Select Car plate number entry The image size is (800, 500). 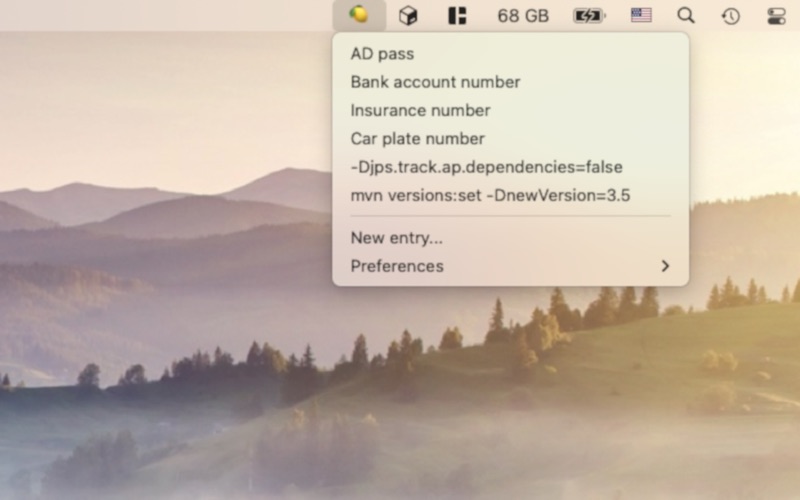pos(511,138)
